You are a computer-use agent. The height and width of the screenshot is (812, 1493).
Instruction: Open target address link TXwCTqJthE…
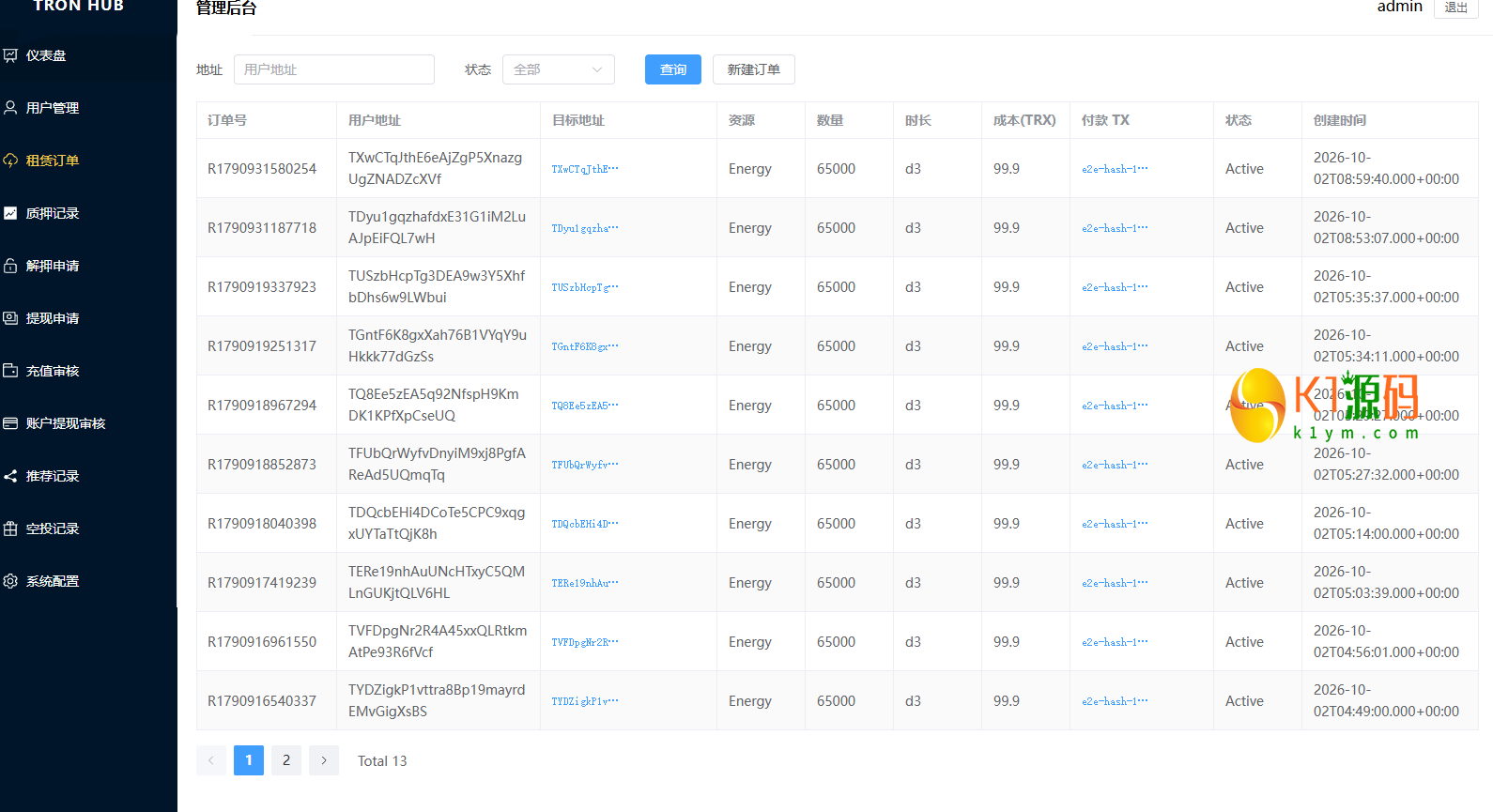585,169
